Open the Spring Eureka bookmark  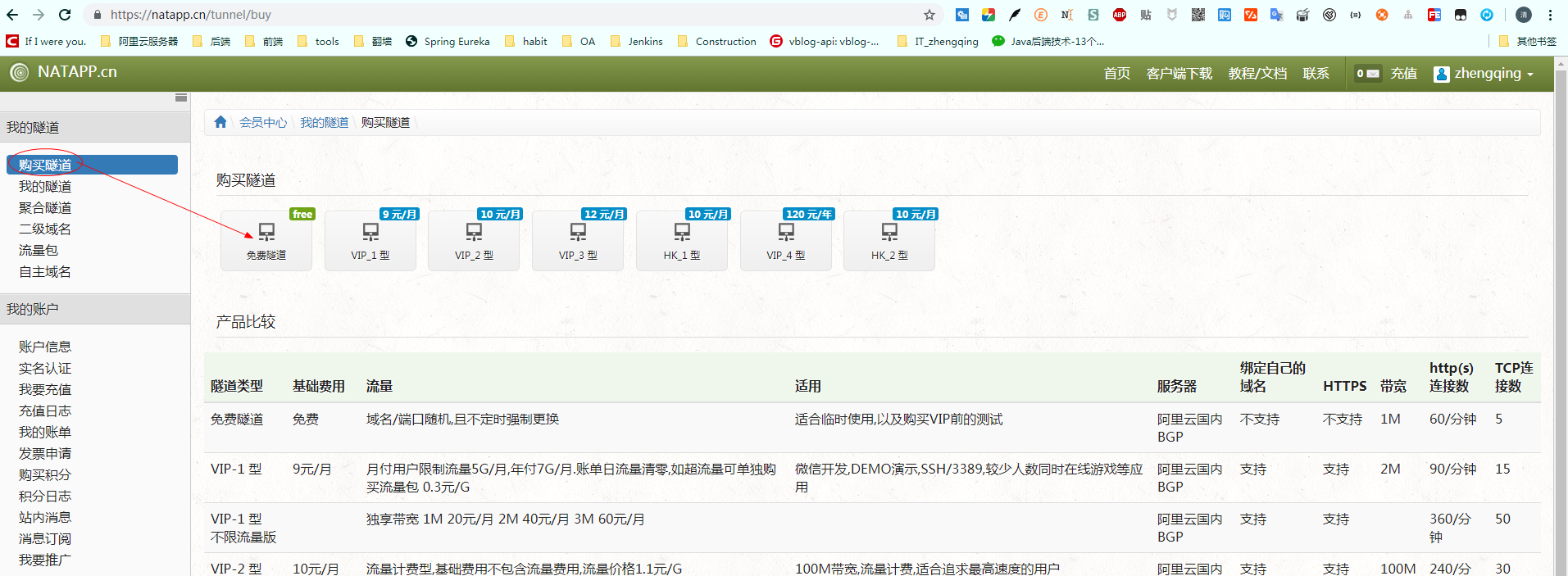448,41
